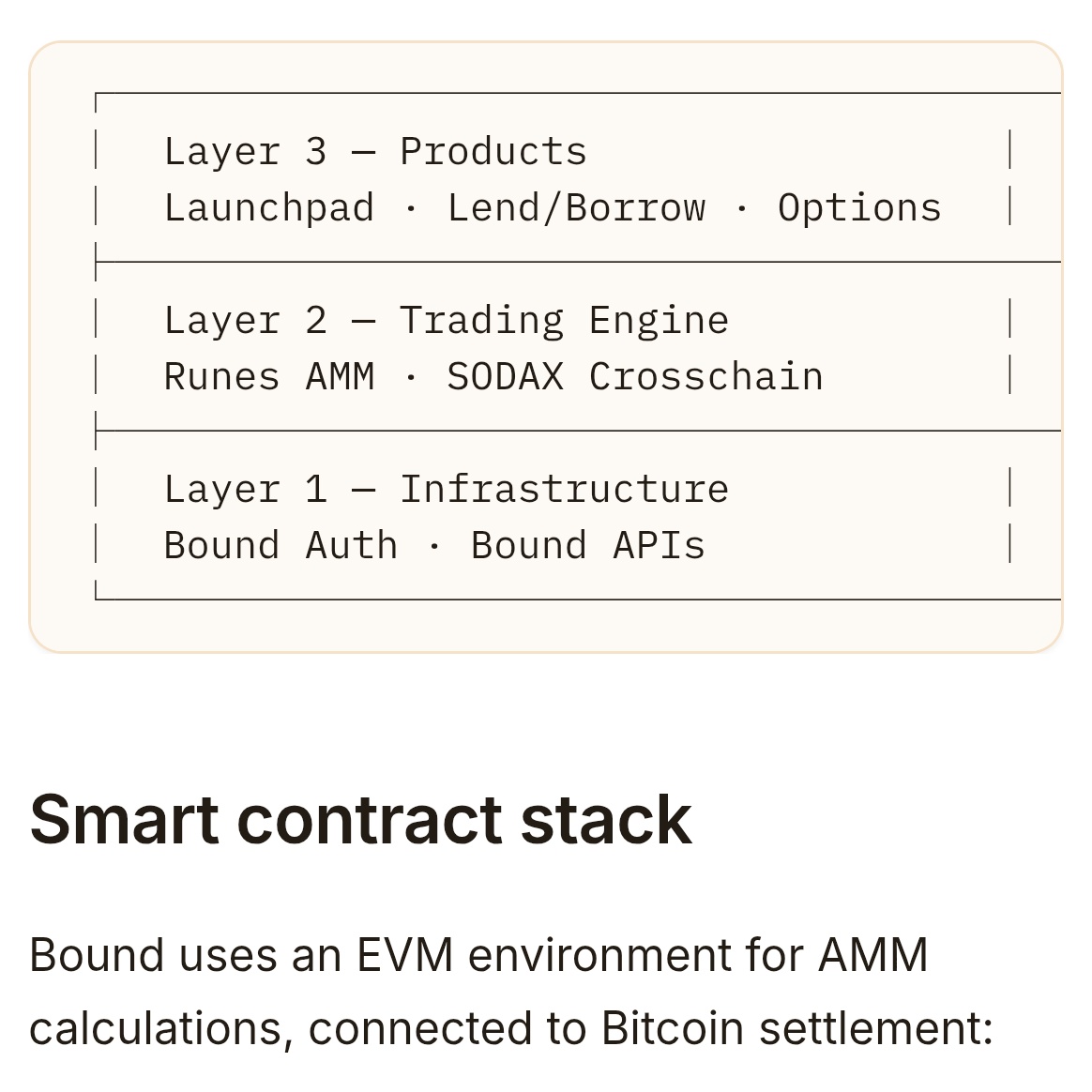The width and height of the screenshot is (1092, 1092).
Task: Click "Trading Engine" in the Layer 2 title
Action: click(564, 321)
